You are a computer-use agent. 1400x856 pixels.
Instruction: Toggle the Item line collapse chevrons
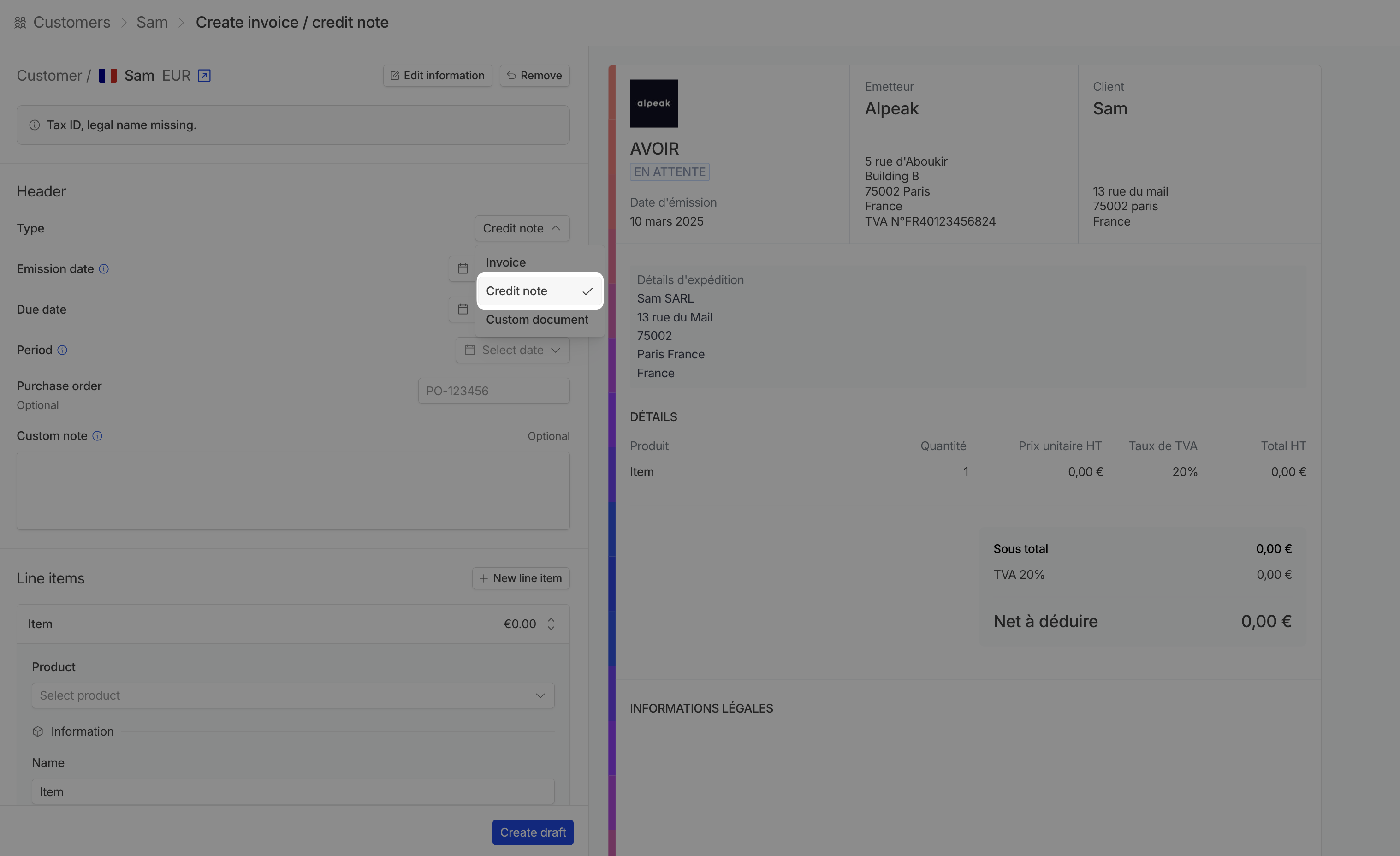point(551,624)
